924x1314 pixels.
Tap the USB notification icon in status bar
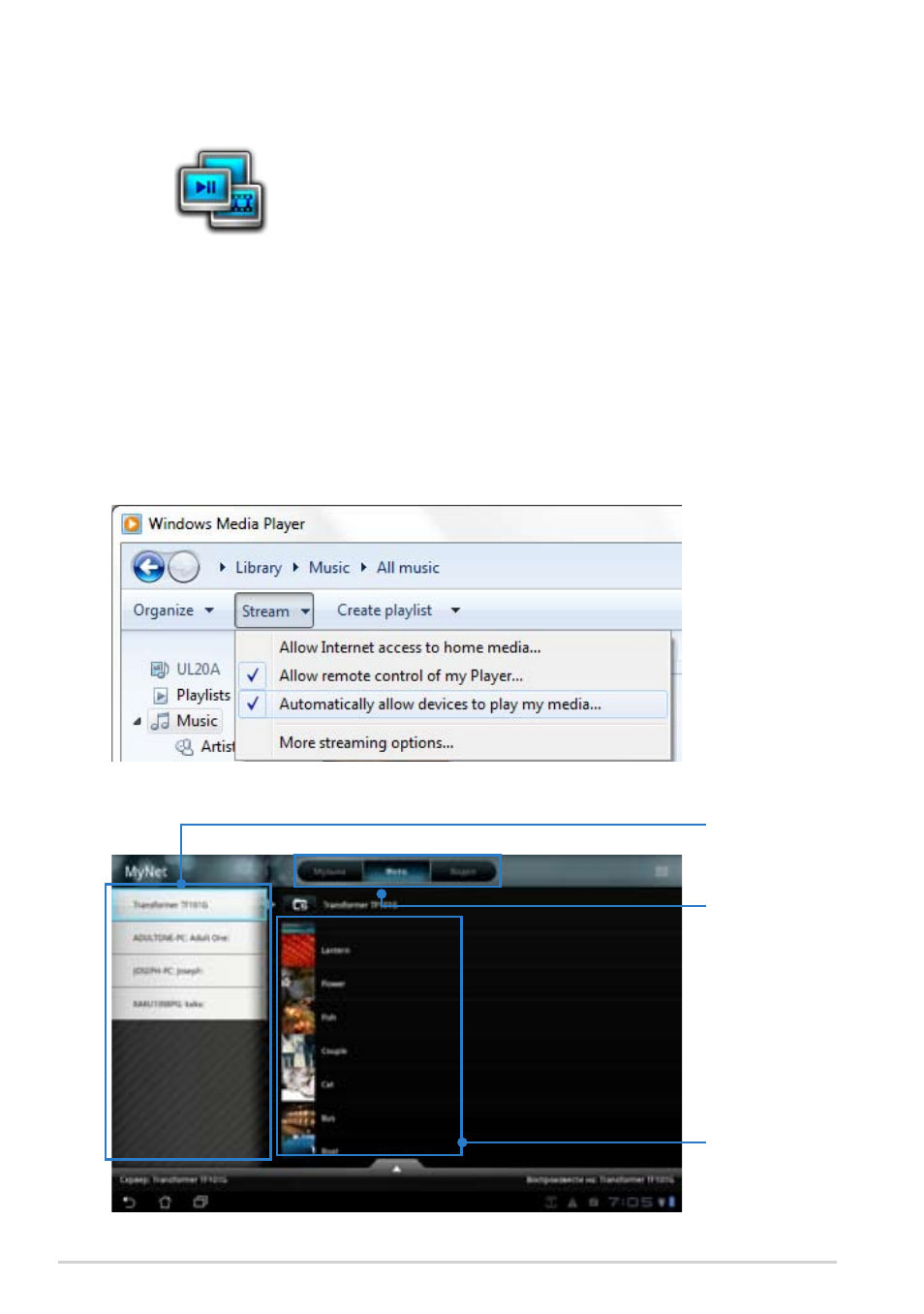551,1202
